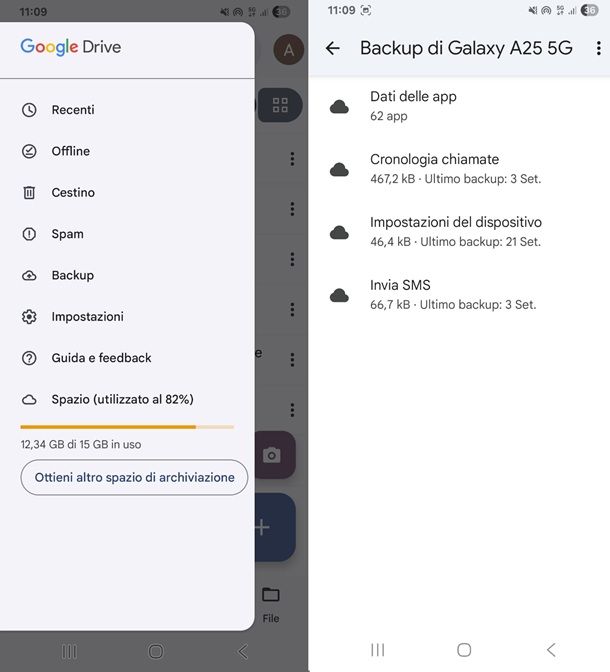610x672 pixels.
Task: Open the Spam section
Action: click(x=67, y=234)
